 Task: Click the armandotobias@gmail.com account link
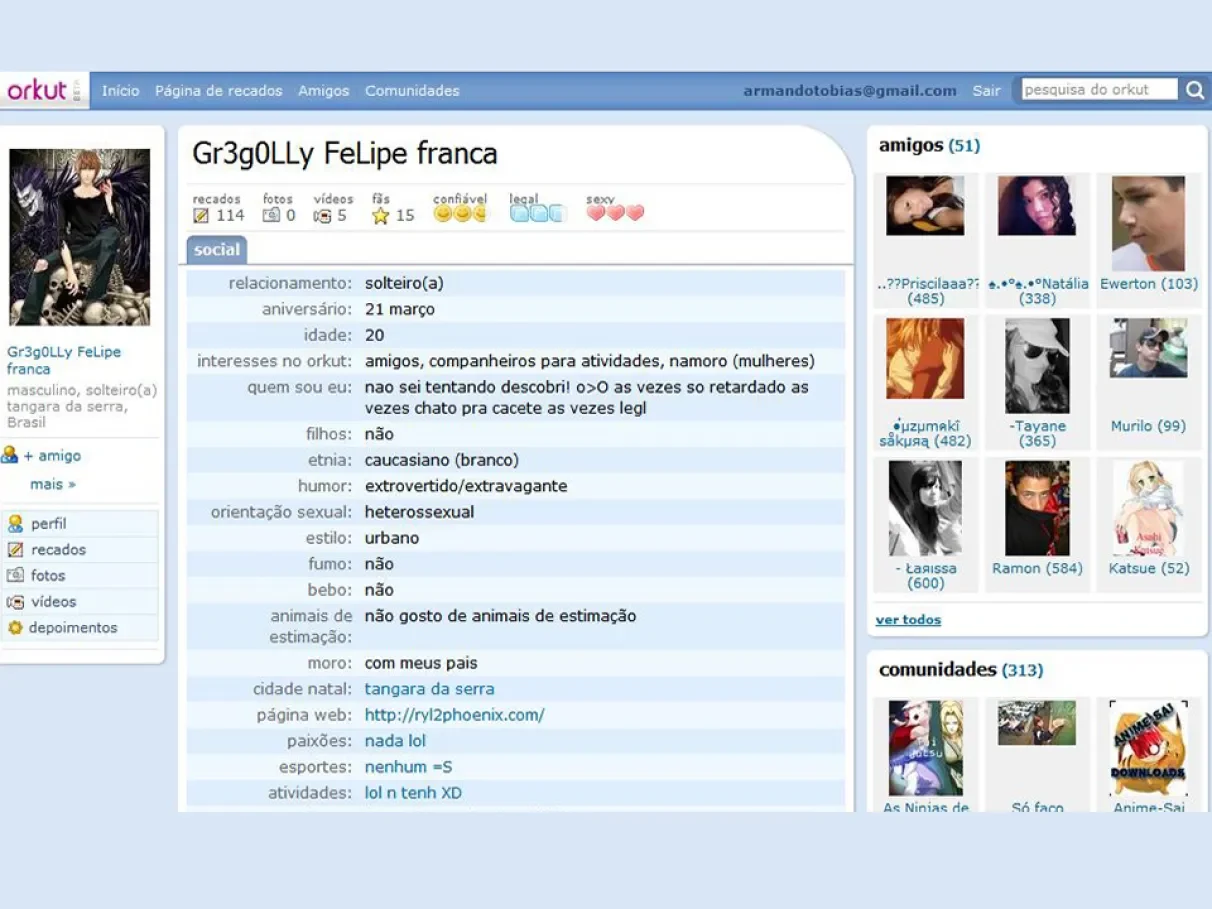pyautogui.click(x=849, y=90)
